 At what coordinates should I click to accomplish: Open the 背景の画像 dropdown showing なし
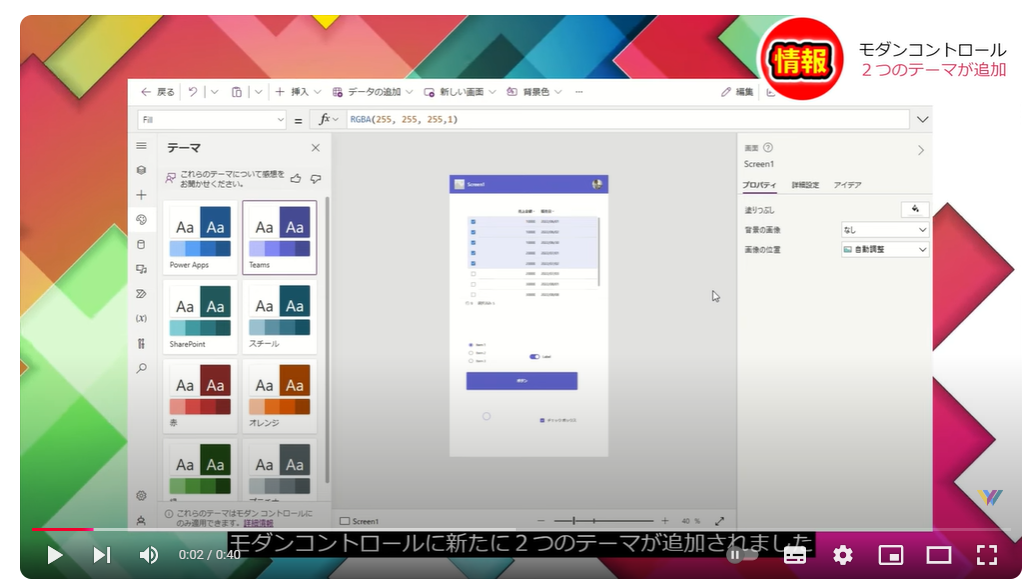[x=885, y=230]
